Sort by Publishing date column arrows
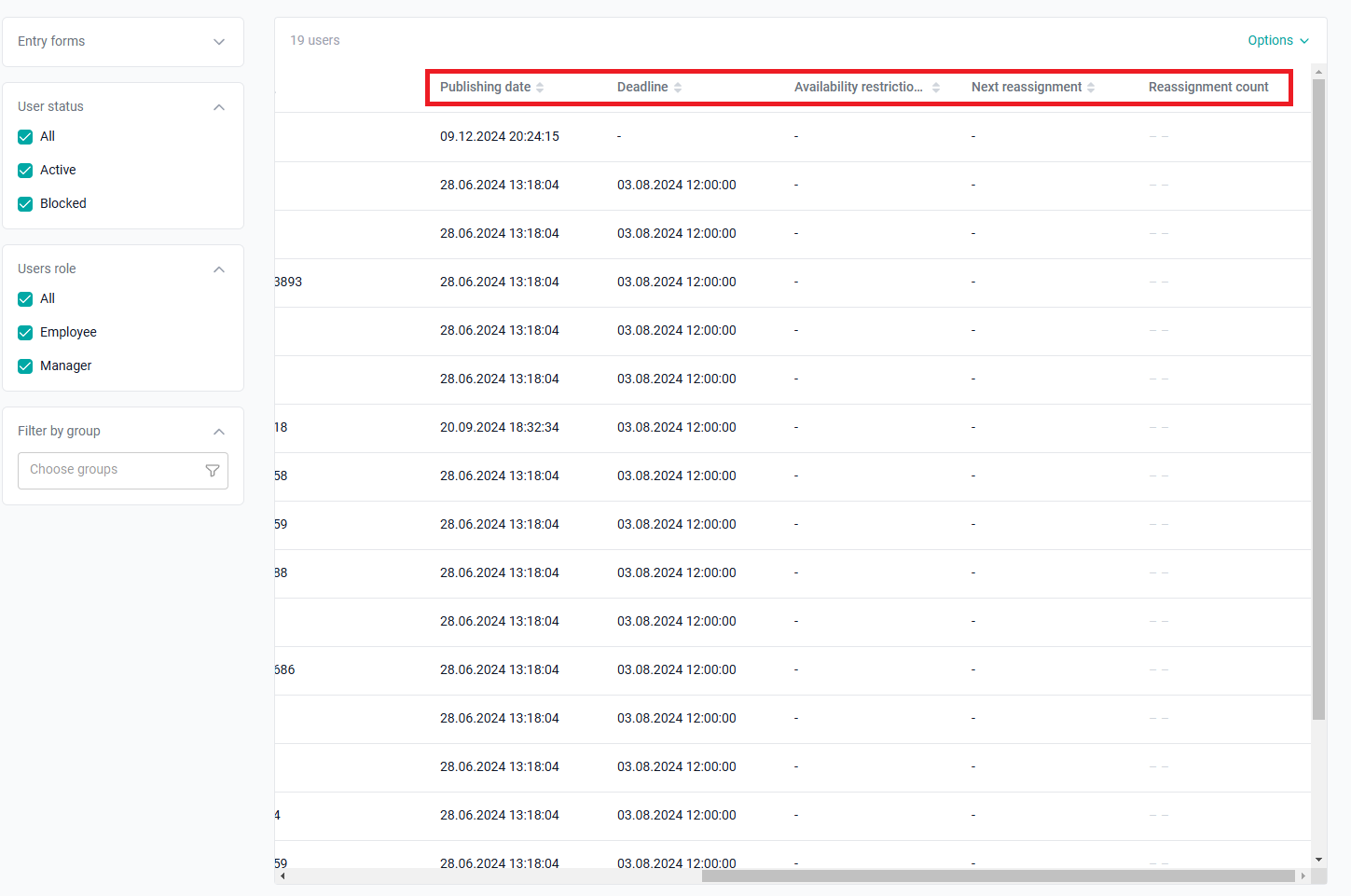This screenshot has height=896, width=1351. (x=540, y=88)
